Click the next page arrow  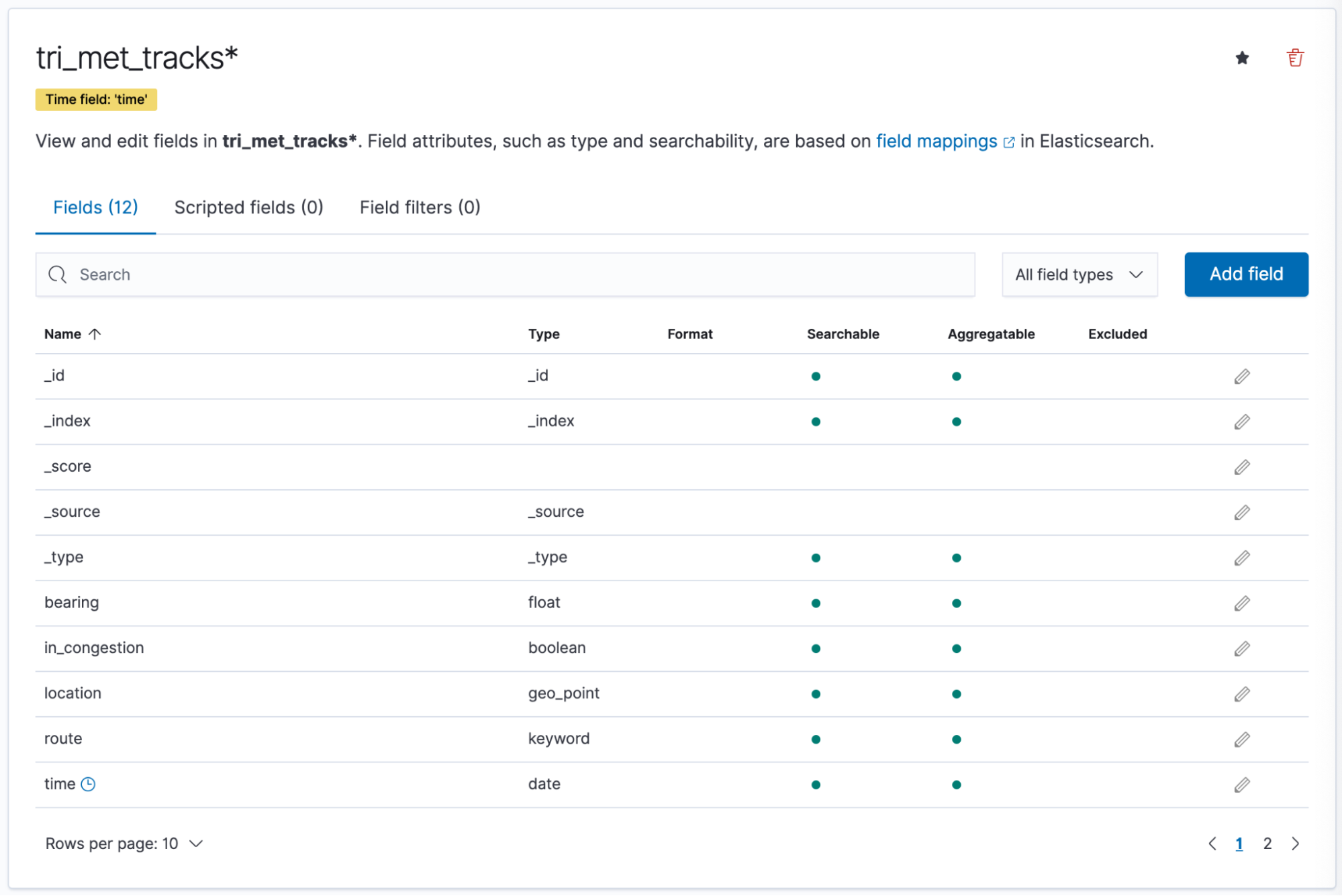point(1295,844)
